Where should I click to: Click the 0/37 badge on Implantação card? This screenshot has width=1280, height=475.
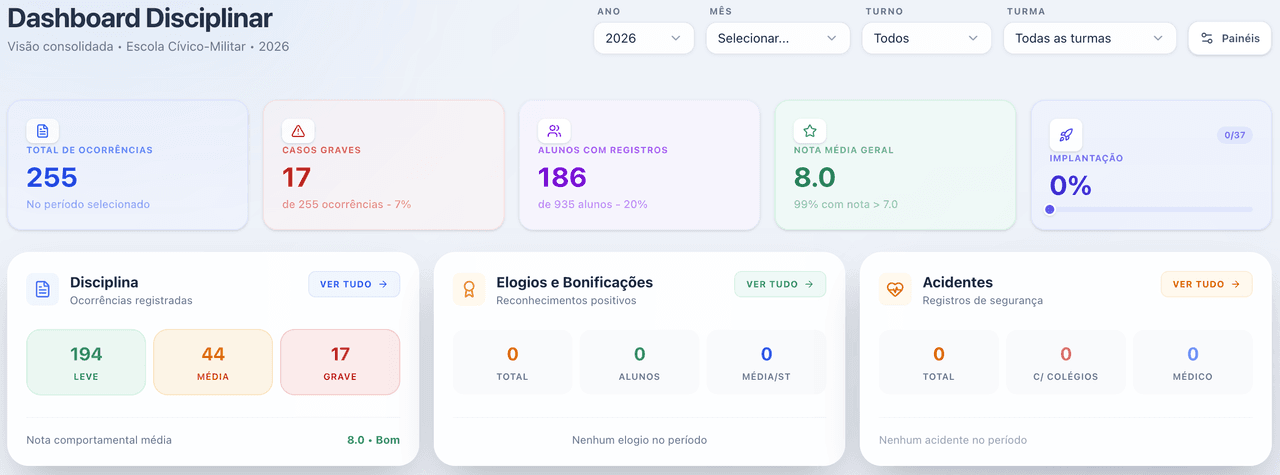(1234, 135)
